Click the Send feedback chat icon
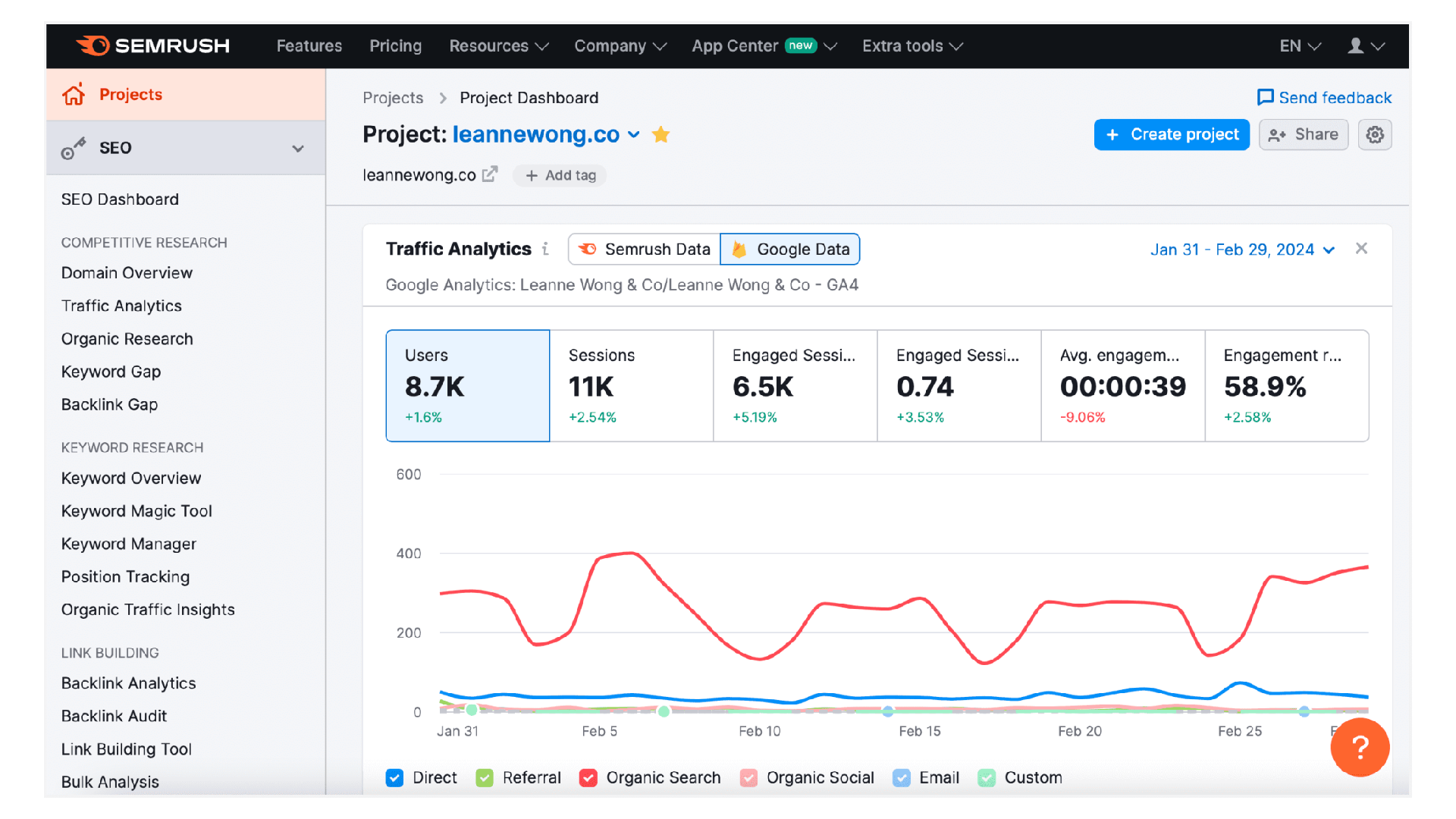 coord(1265,97)
